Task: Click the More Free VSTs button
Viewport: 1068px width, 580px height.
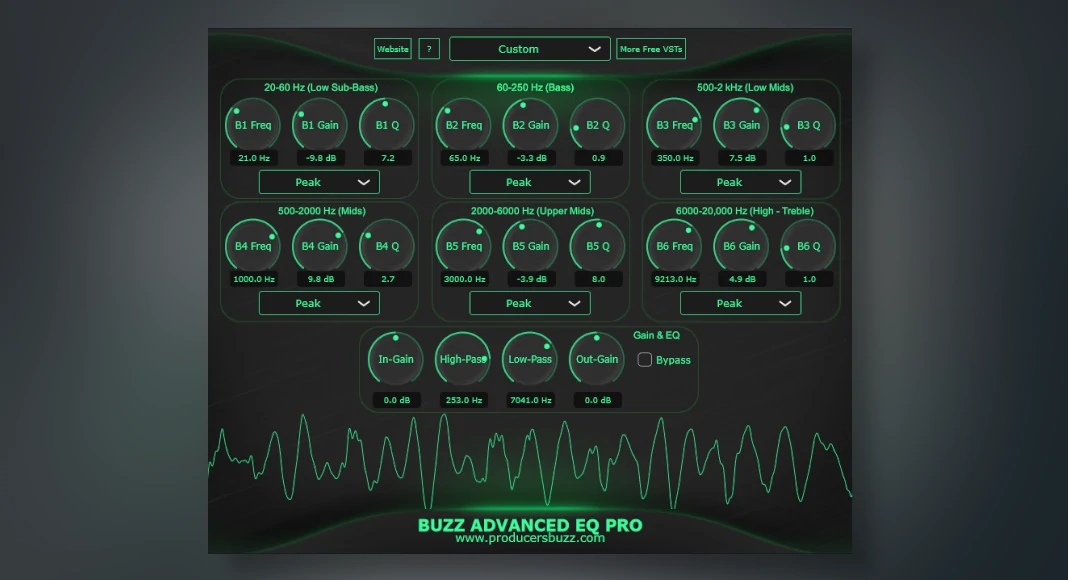Action: tap(650, 49)
